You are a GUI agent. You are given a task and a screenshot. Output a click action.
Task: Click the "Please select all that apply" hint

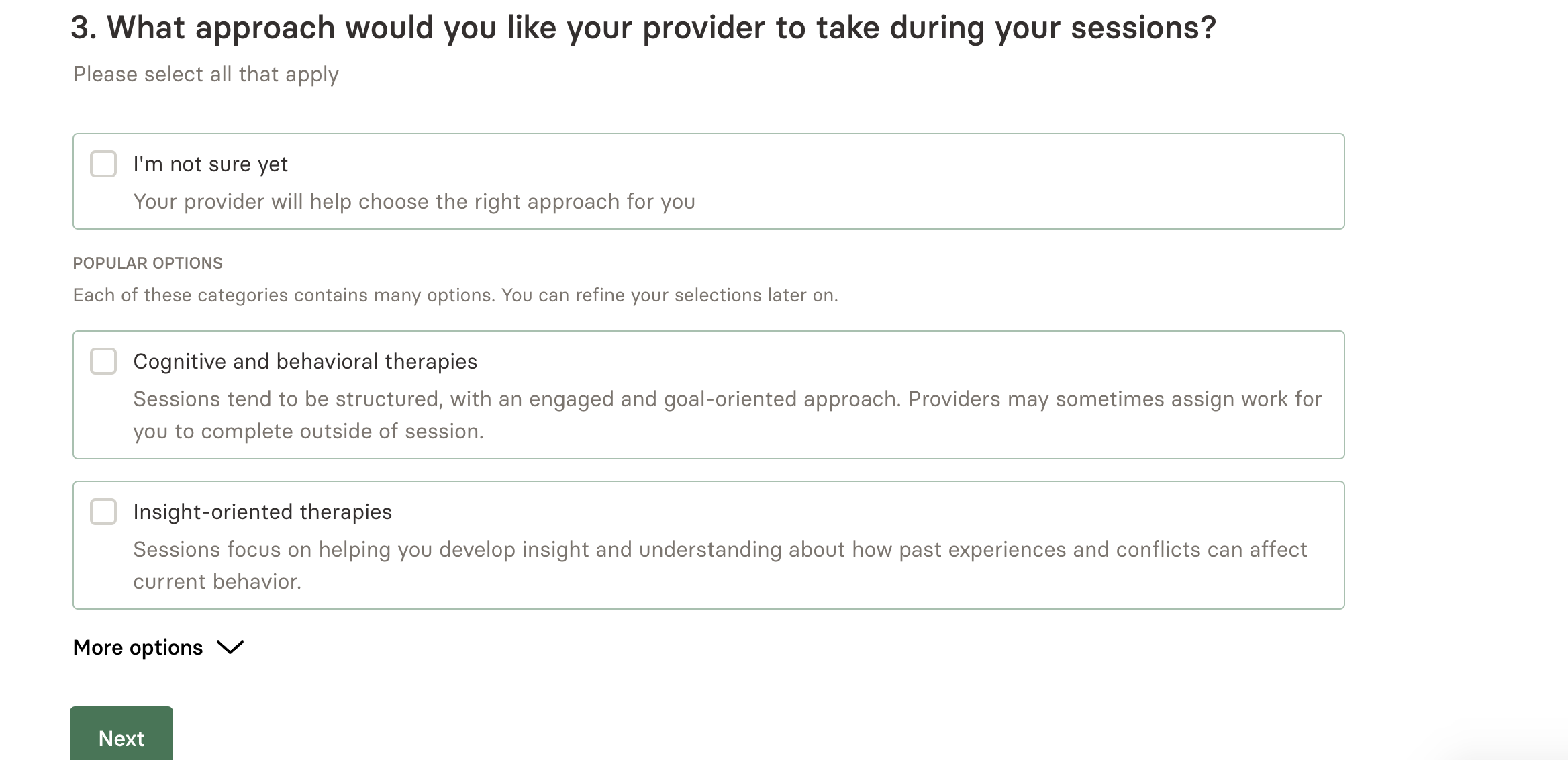205,74
